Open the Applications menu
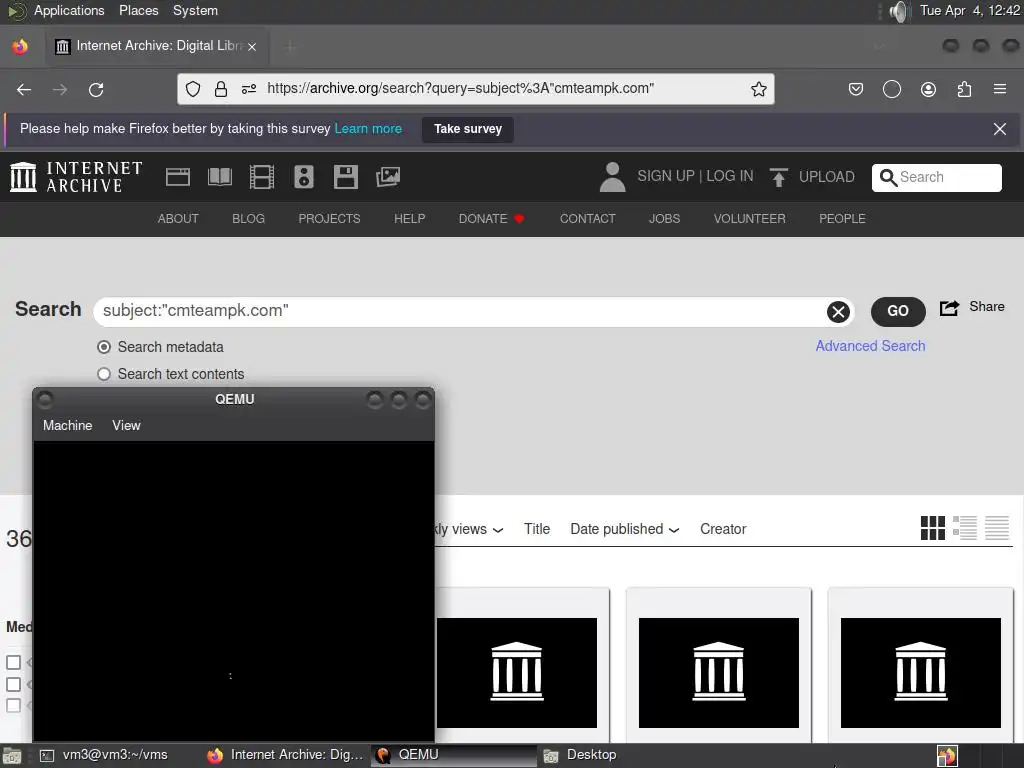1024x768 pixels. click(x=69, y=10)
